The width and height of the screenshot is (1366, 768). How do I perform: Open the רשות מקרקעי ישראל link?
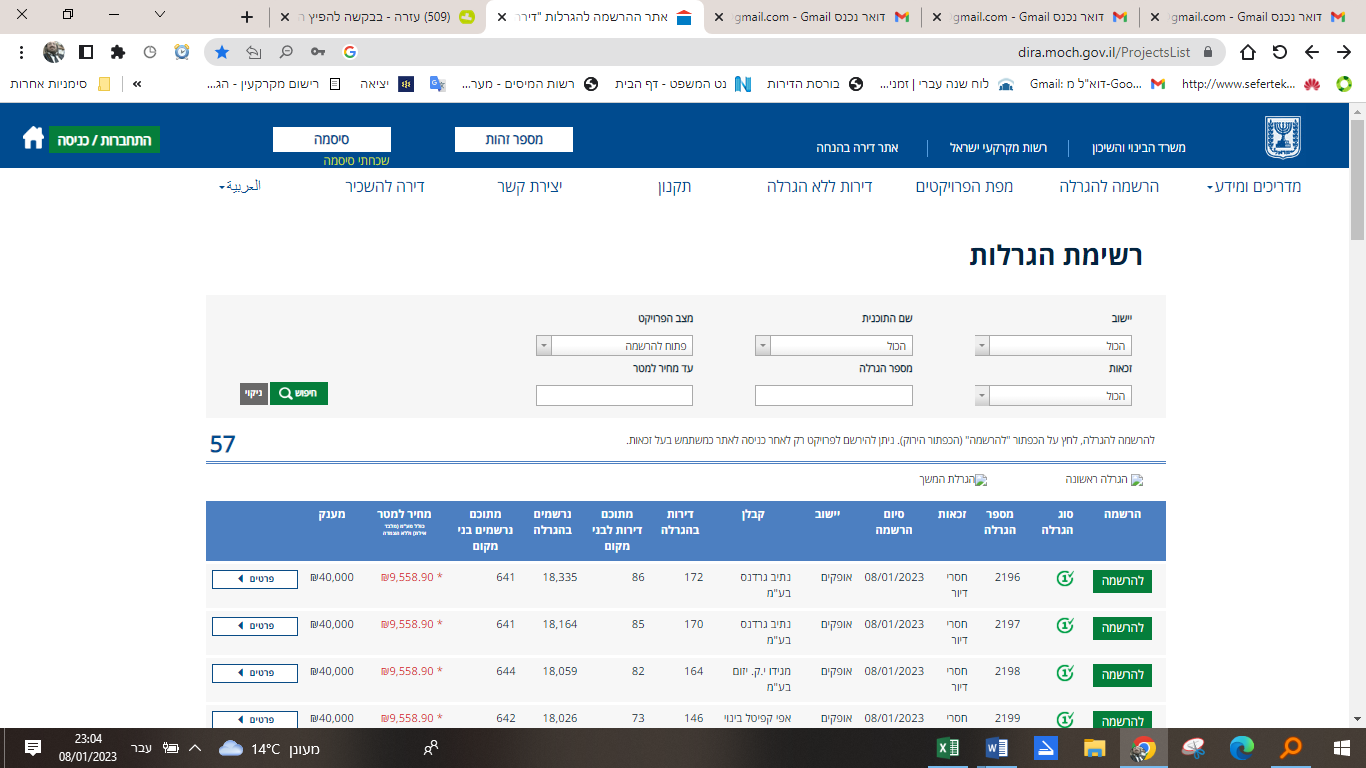[x=998, y=148]
